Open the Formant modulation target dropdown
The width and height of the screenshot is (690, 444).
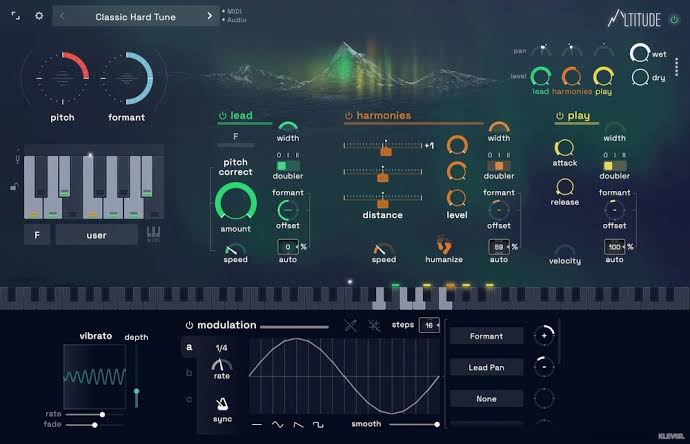tap(486, 336)
